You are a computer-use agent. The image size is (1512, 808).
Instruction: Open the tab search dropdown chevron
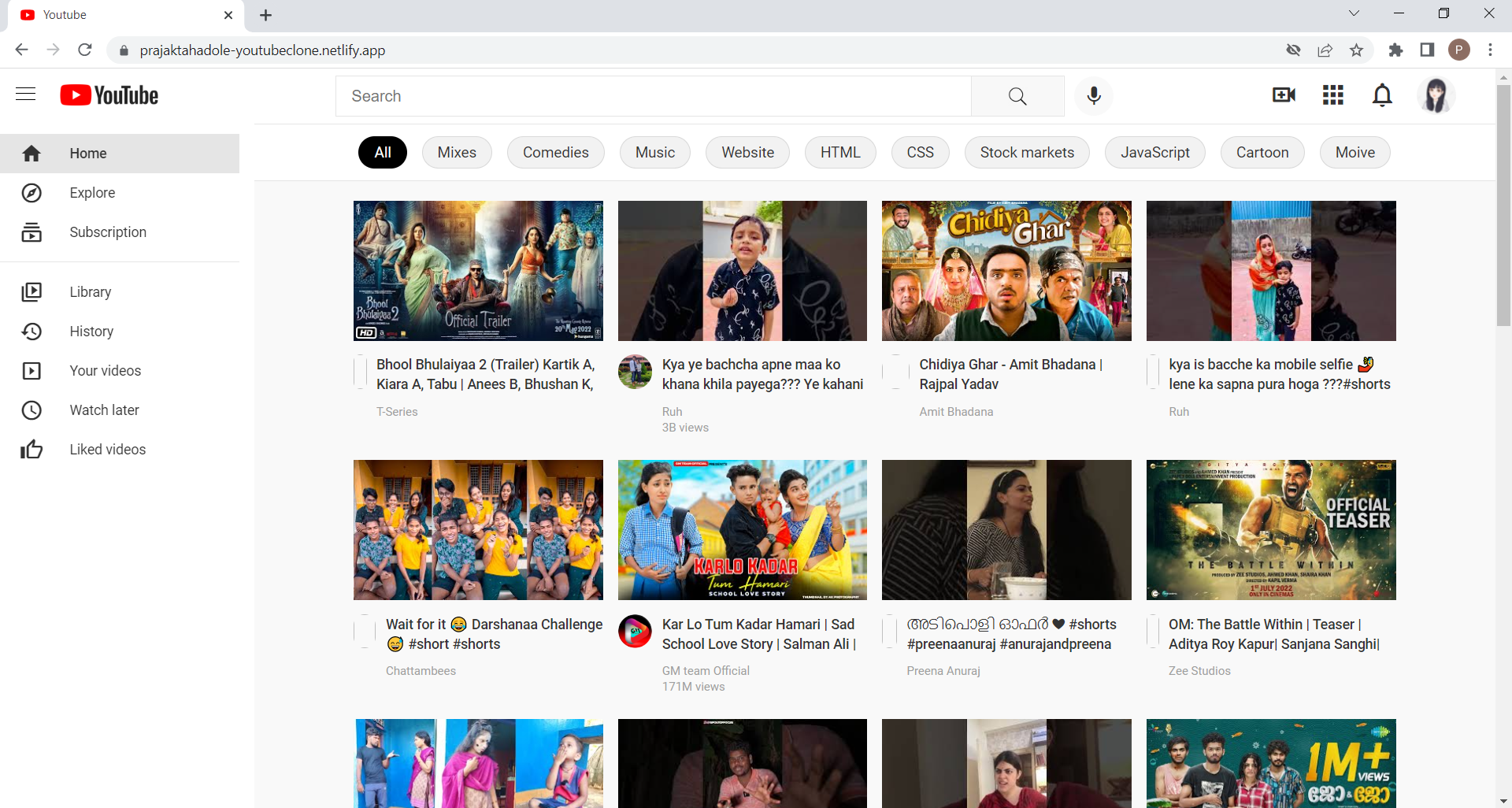1354,13
